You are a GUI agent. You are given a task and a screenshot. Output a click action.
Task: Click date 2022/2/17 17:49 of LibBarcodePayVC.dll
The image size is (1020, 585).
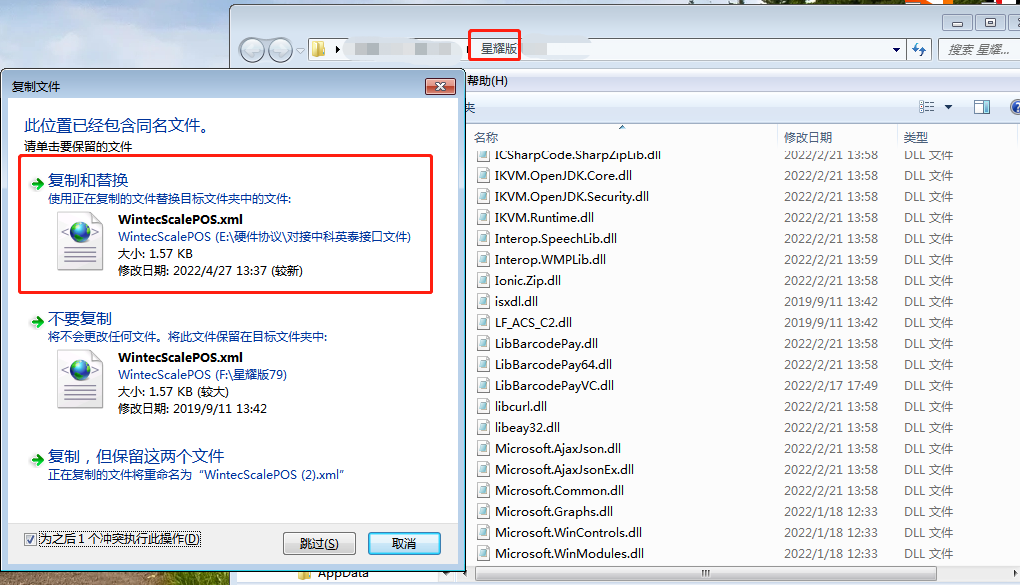[x=831, y=385]
